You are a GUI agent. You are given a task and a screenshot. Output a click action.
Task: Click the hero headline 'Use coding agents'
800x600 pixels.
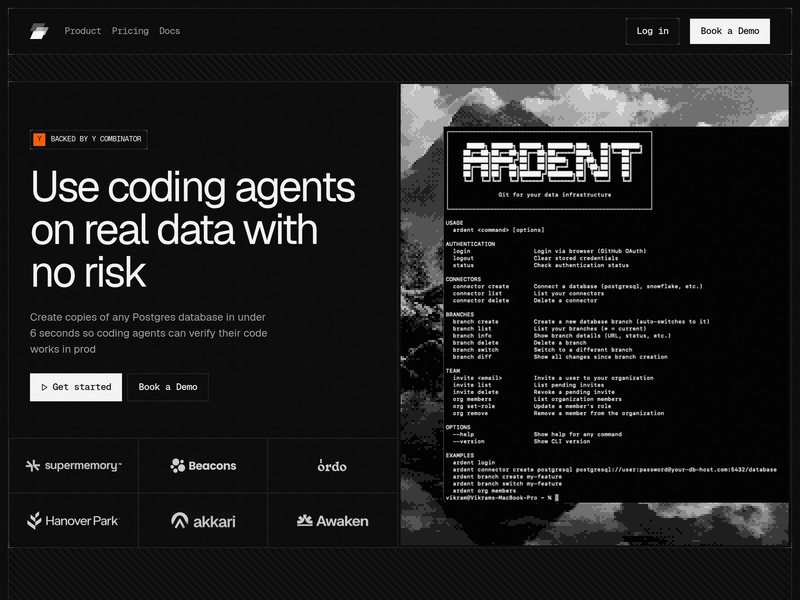193,187
